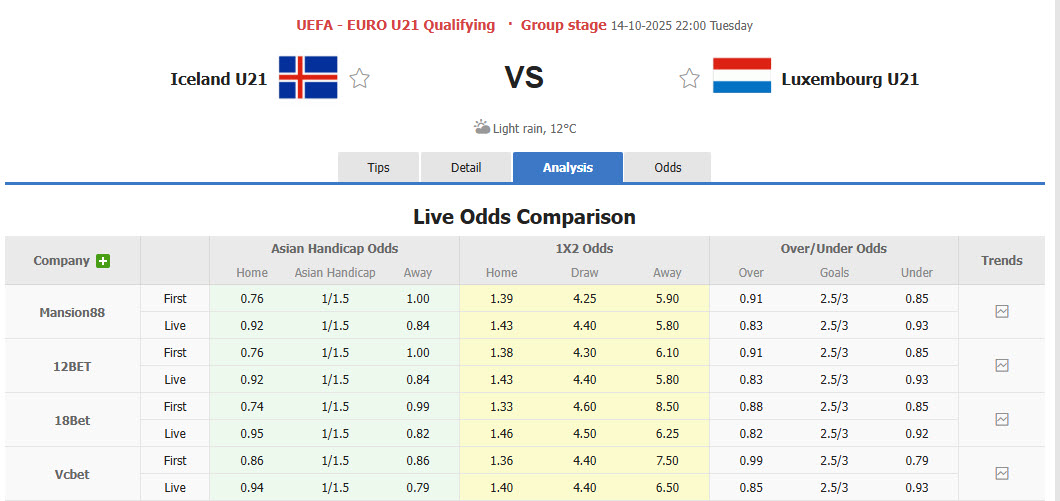
Task: Open Vcbet odds trend chart icon
Action: 1002,473
